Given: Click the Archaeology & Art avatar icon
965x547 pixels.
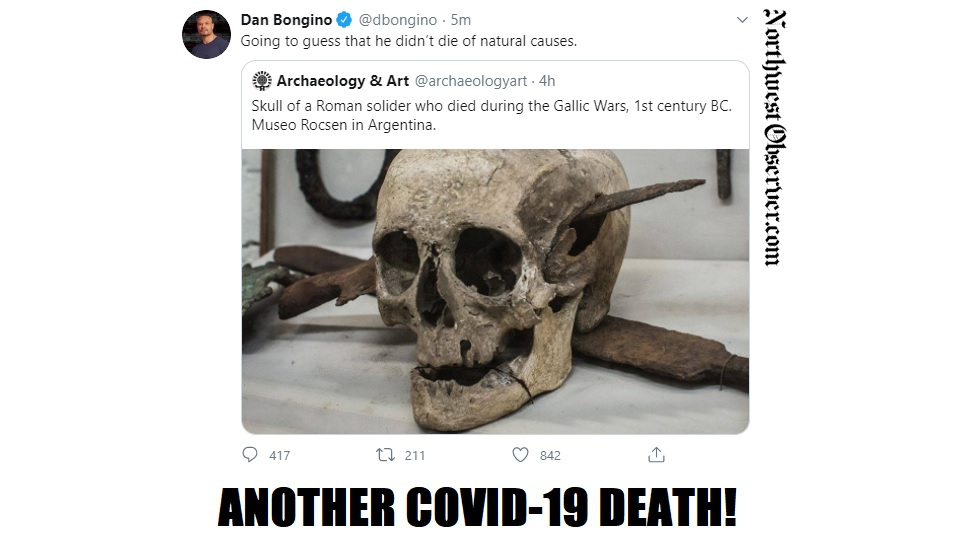Looking at the screenshot, I should pos(262,81).
